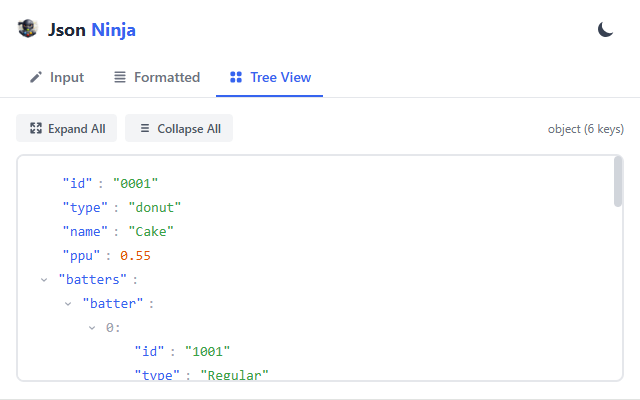Click the Json Ninja title text
The height and width of the screenshot is (400, 640).
[x=92, y=30]
